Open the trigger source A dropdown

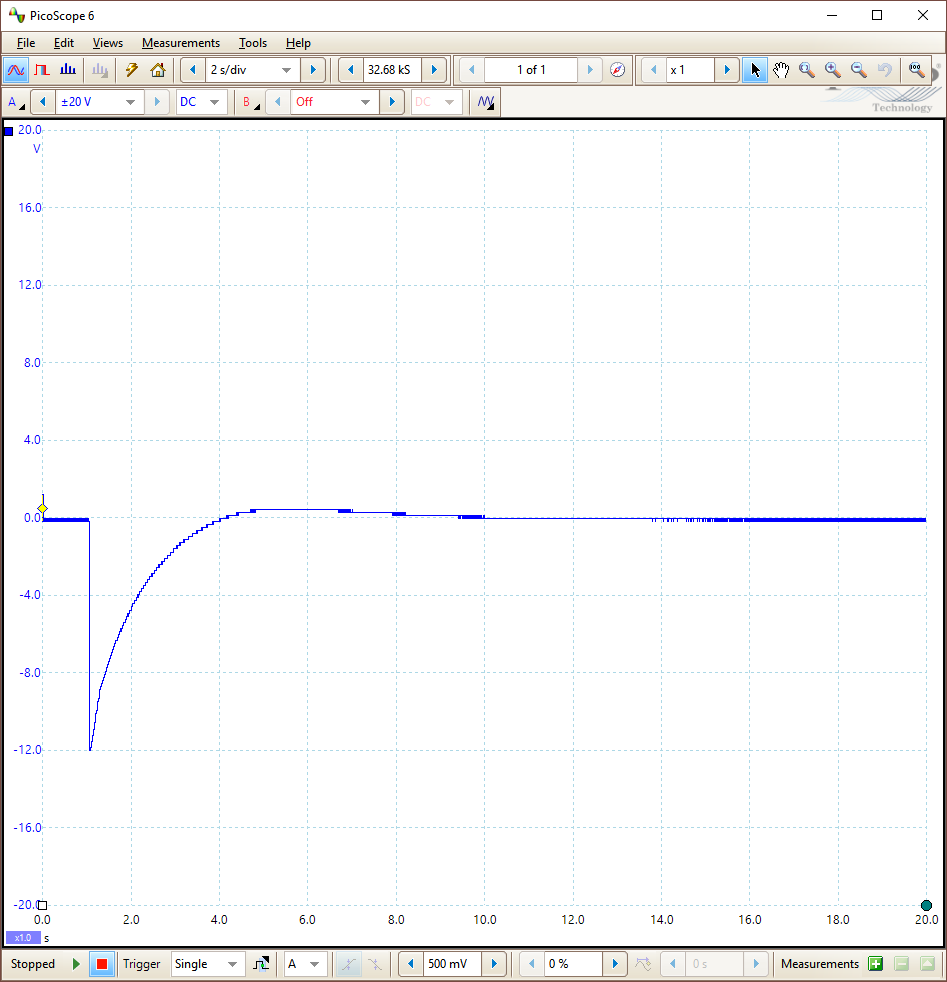[305, 963]
